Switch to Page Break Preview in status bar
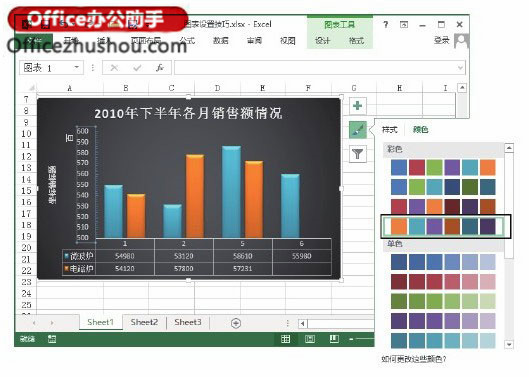The height and width of the screenshot is (377, 529). (334, 339)
